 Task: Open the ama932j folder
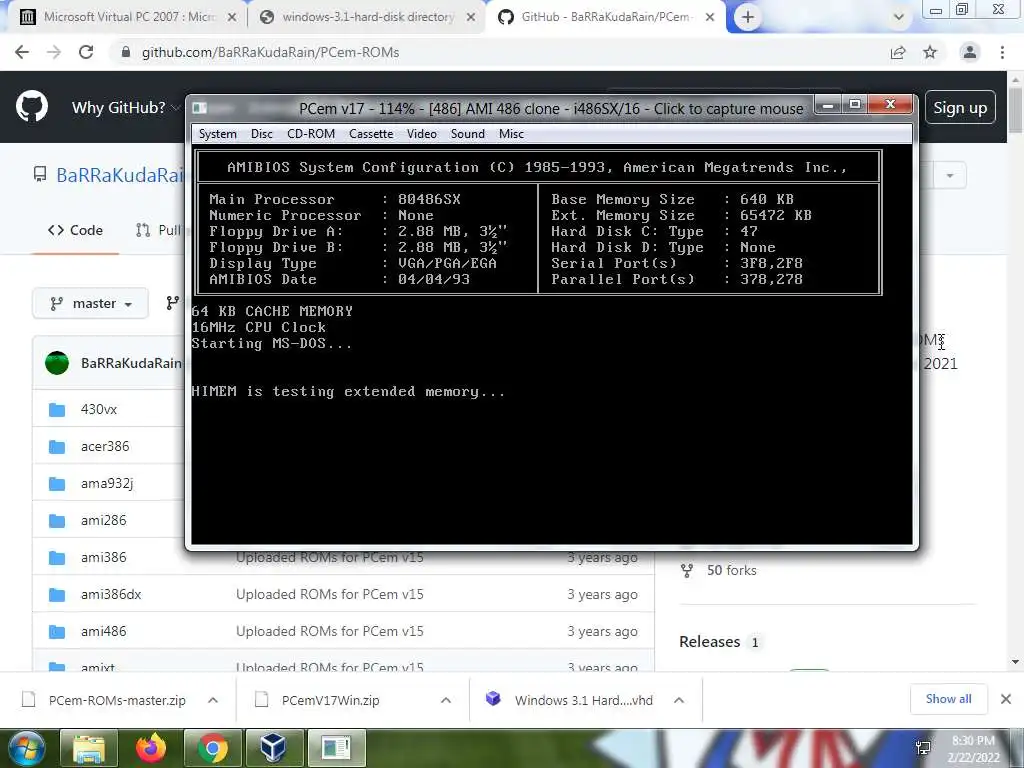[x=107, y=484]
